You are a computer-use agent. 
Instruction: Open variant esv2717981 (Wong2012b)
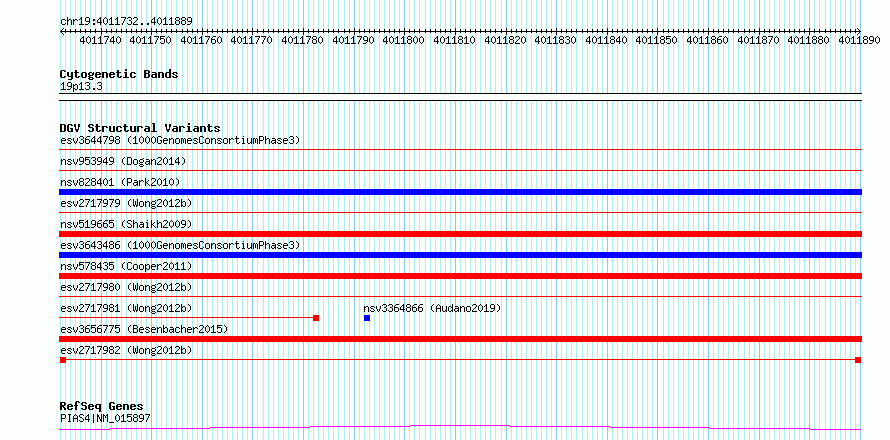(126, 308)
